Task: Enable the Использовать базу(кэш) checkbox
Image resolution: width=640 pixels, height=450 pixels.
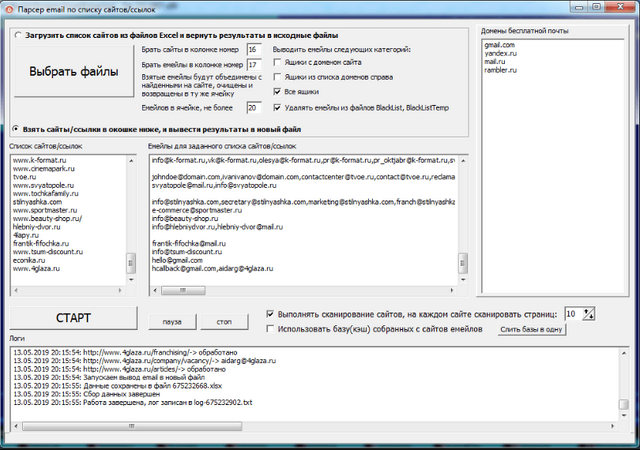Action: click(x=272, y=328)
